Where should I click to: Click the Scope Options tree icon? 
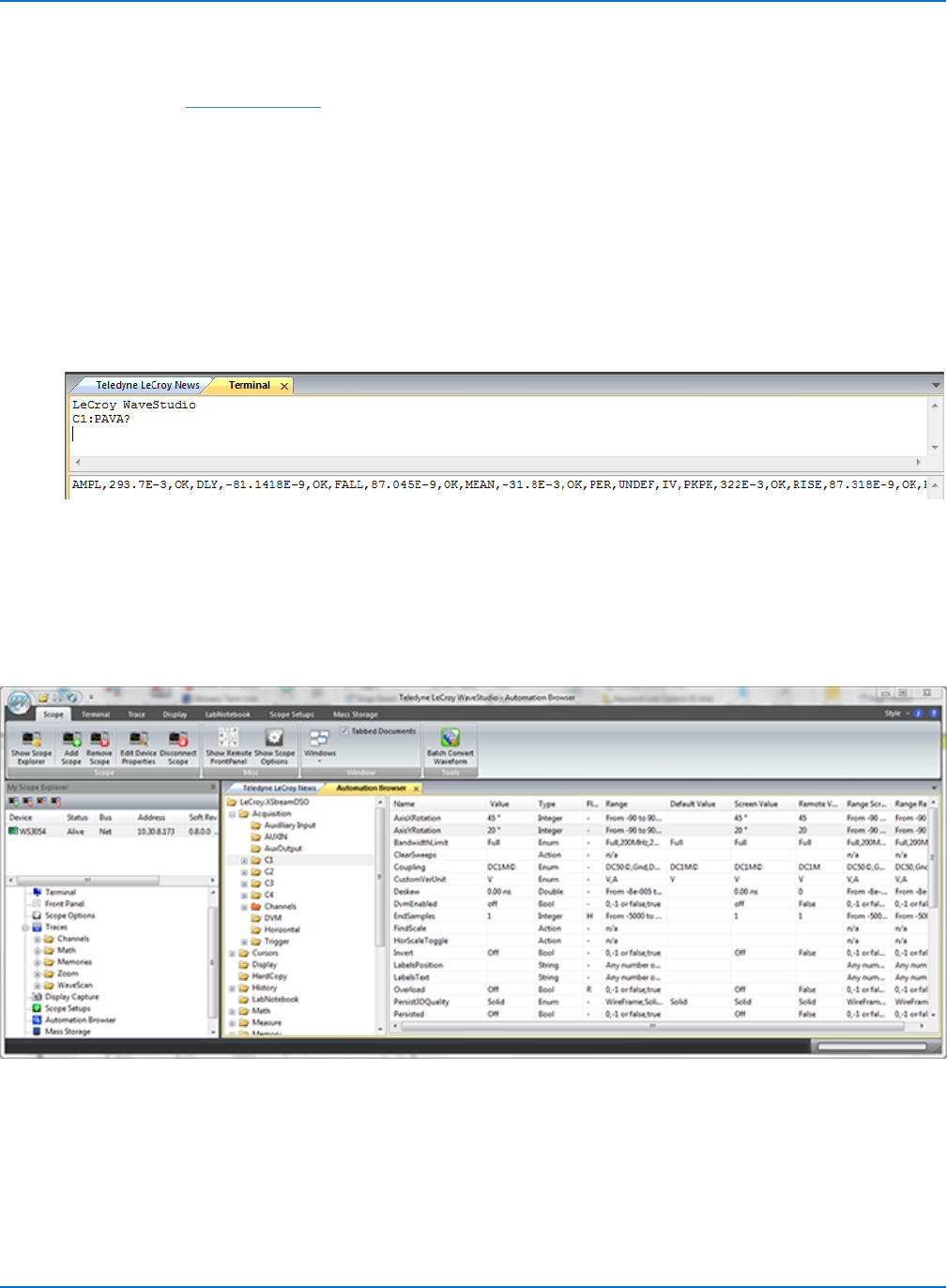(x=37, y=915)
